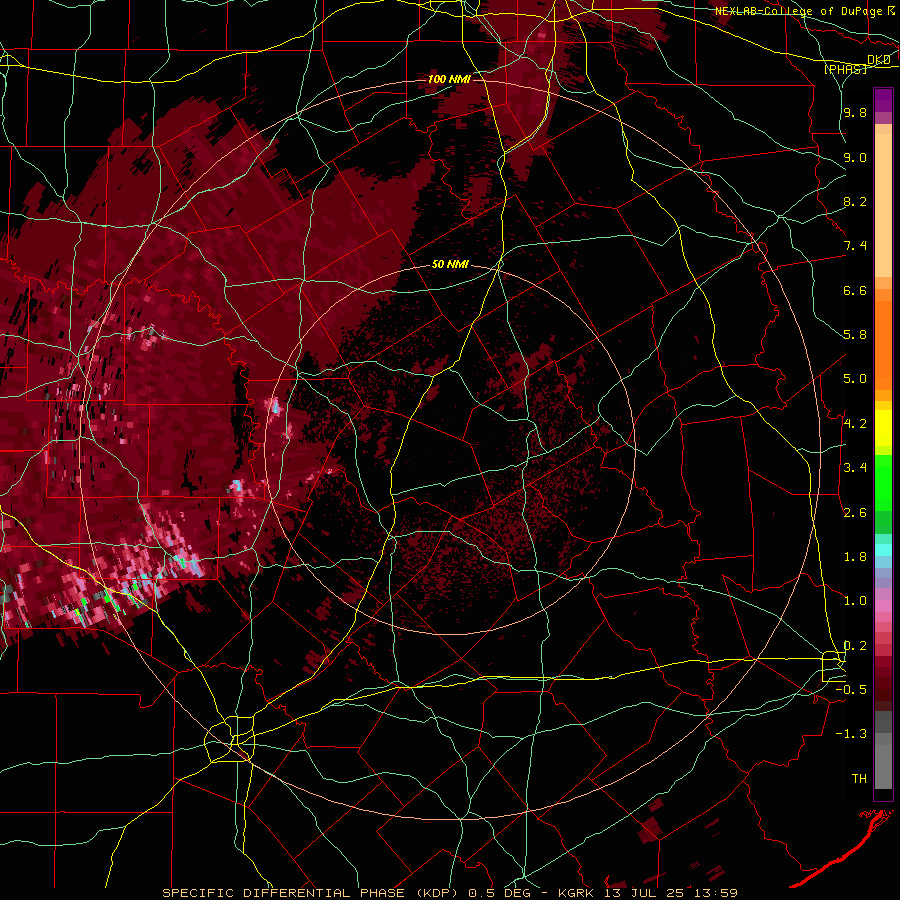Click the TH threshold label

click(859, 778)
